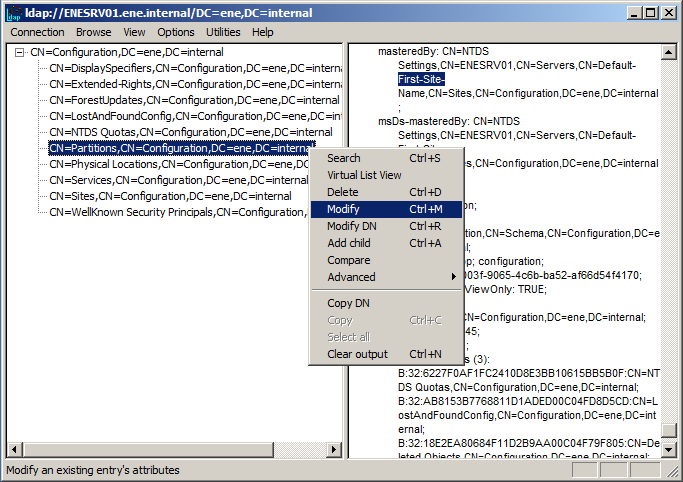Viewport: 683px width, 482px height.
Task: Click CN=WellKnown Security Principals node
Action: coord(175,212)
